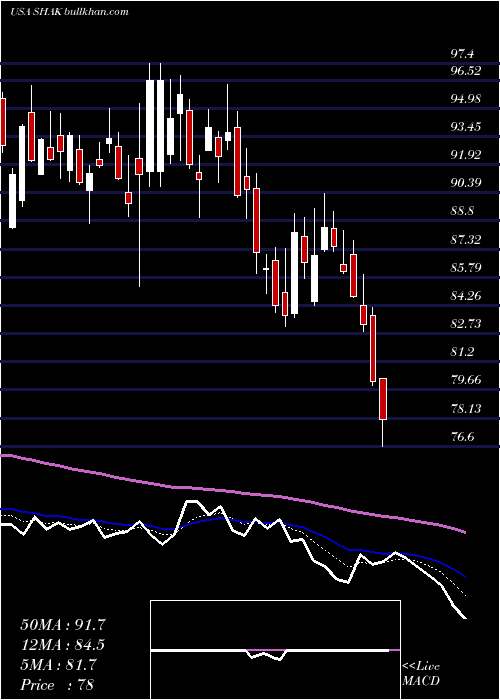The height and width of the screenshot is (700, 500).
Task: Click the 96.52 price label
Action: coord(466,71)
